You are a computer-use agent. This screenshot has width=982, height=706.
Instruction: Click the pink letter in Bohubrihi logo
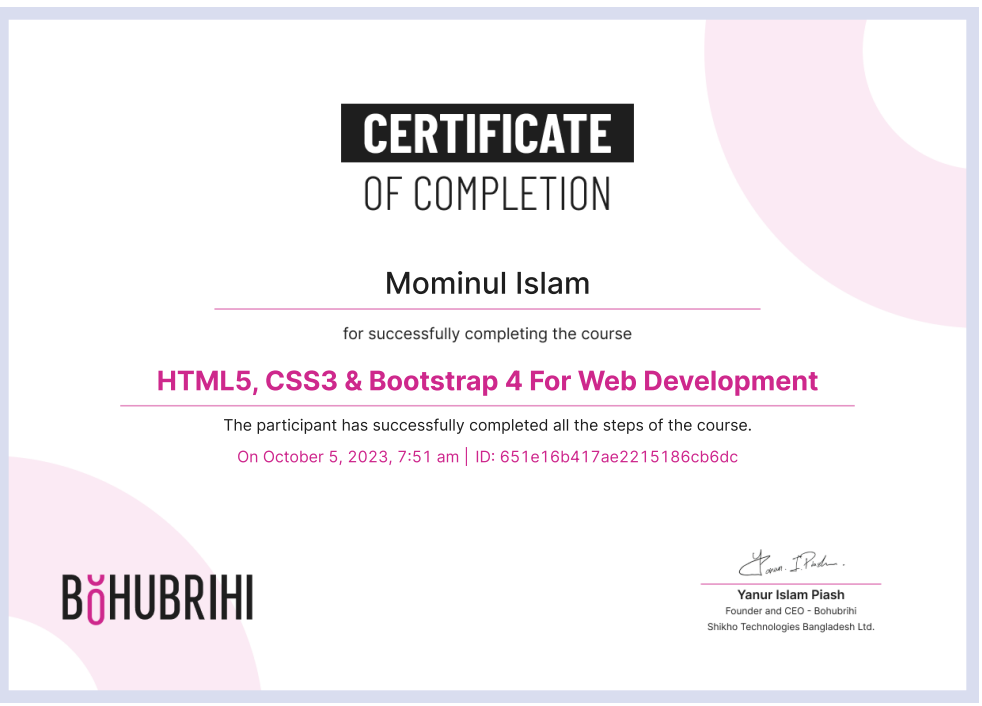95,600
